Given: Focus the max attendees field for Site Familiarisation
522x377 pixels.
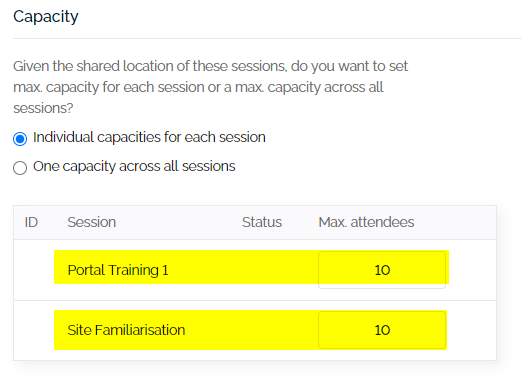Looking at the screenshot, I should point(382,330).
